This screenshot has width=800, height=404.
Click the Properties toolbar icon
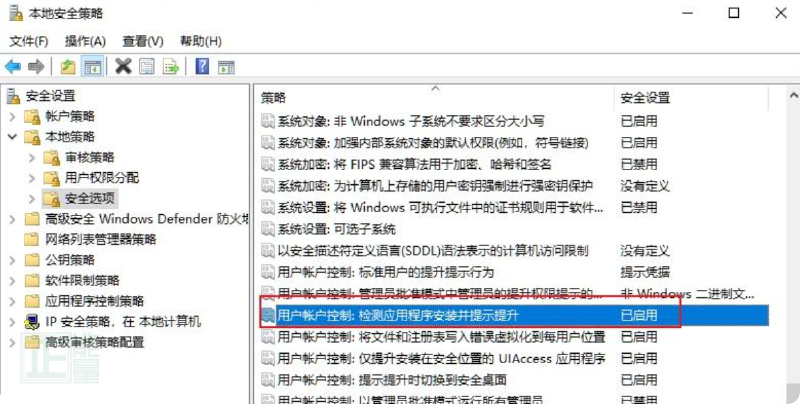click(x=147, y=66)
